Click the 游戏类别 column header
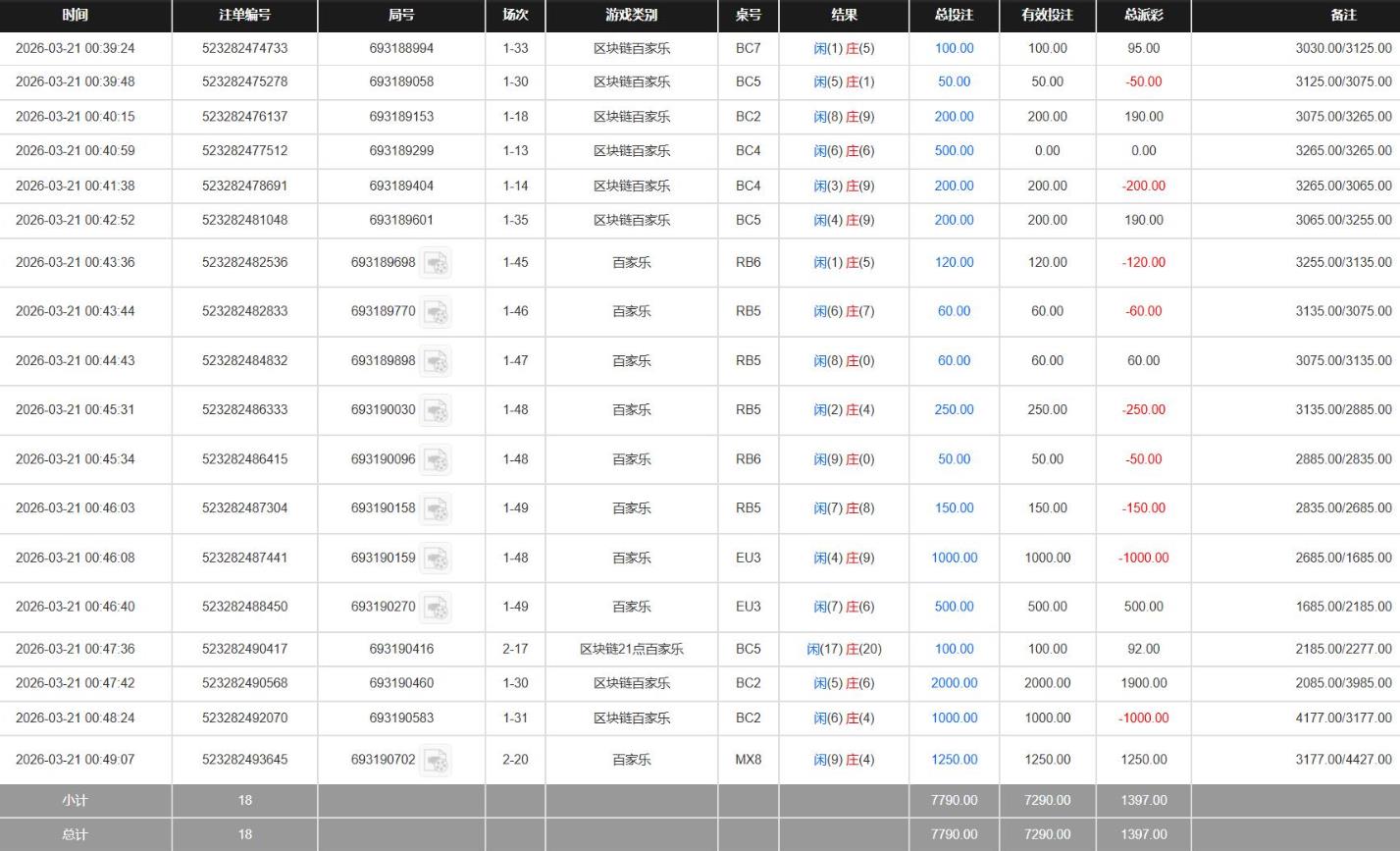The image size is (1400, 851). point(631,16)
